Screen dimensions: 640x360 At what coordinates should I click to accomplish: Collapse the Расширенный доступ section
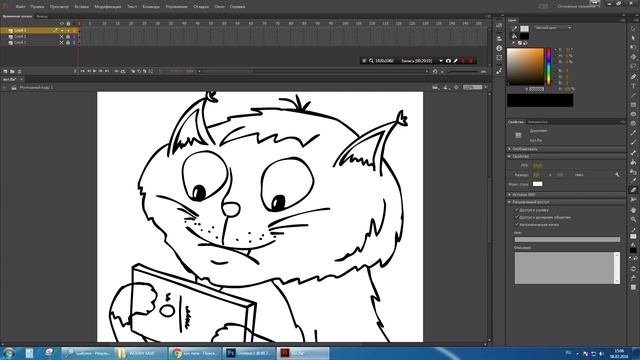pos(509,202)
